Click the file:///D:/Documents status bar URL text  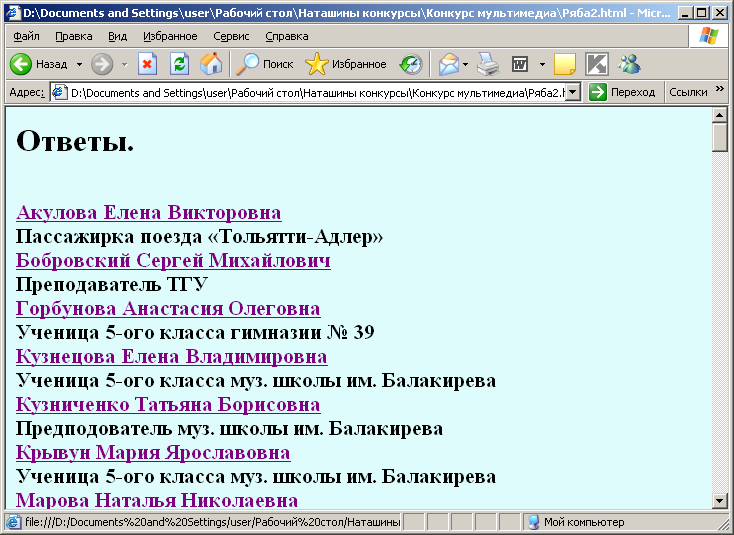[x=212, y=521]
